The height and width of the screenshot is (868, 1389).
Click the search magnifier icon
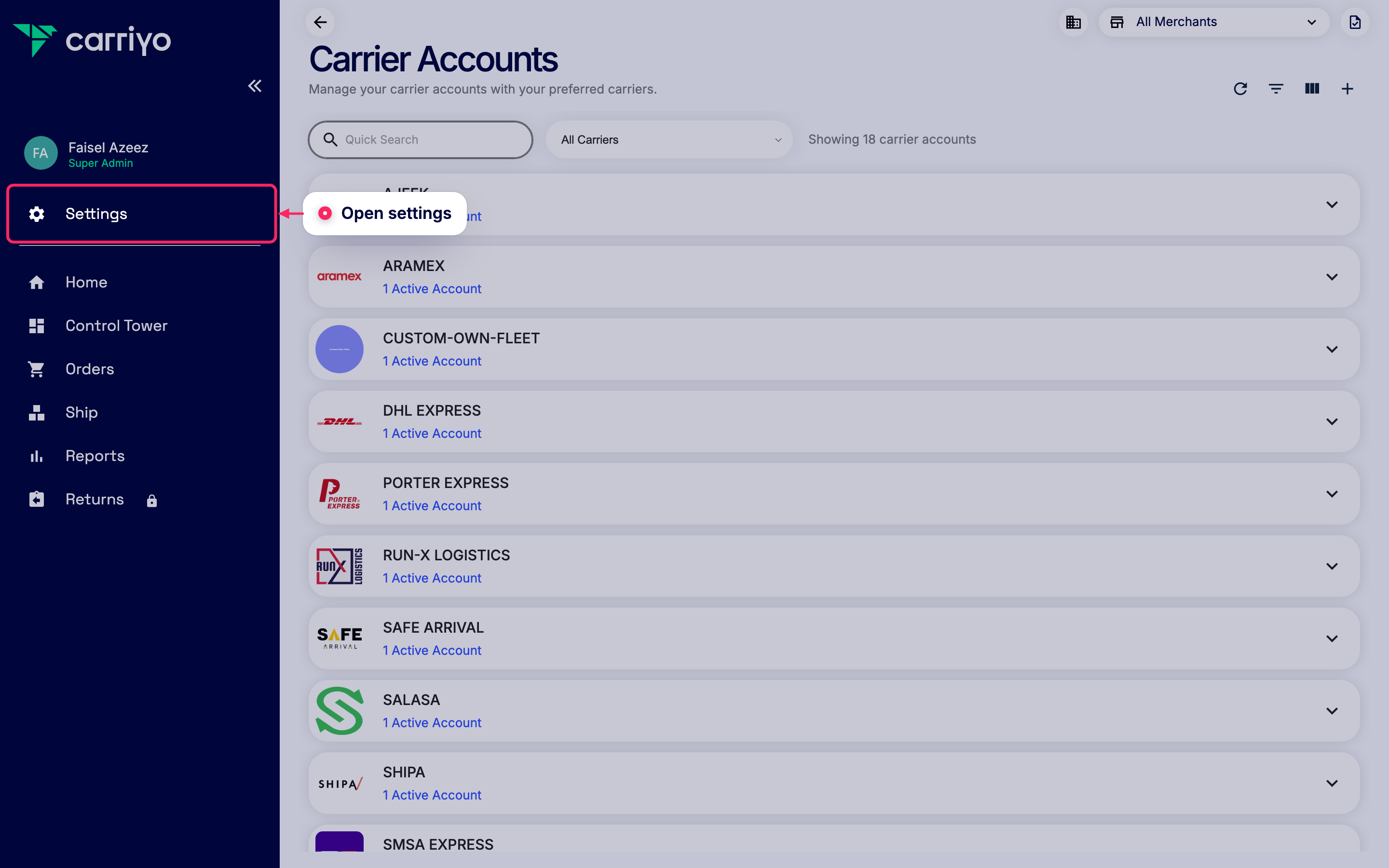(x=330, y=139)
